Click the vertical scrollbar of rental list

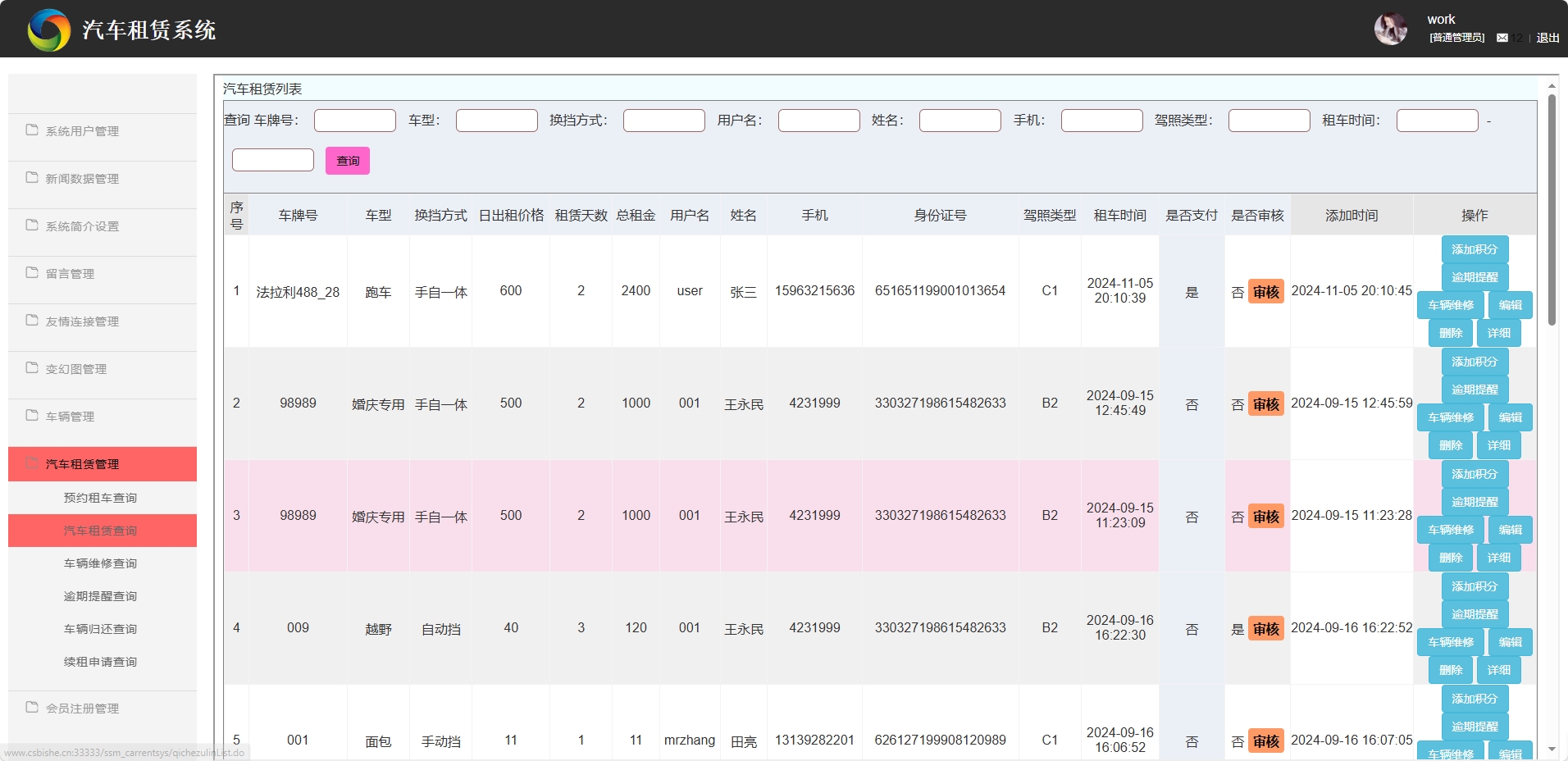[1551, 210]
